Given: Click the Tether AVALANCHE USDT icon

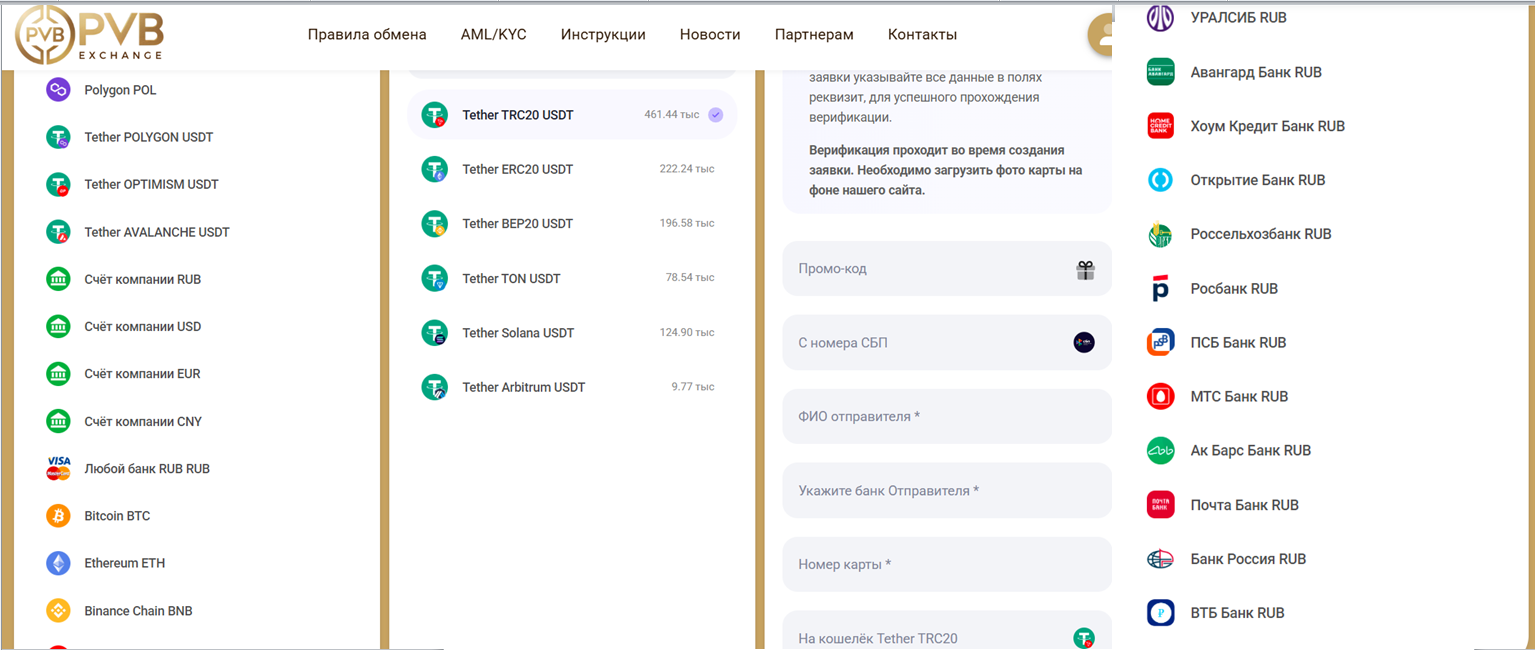Looking at the screenshot, I should [59, 232].
